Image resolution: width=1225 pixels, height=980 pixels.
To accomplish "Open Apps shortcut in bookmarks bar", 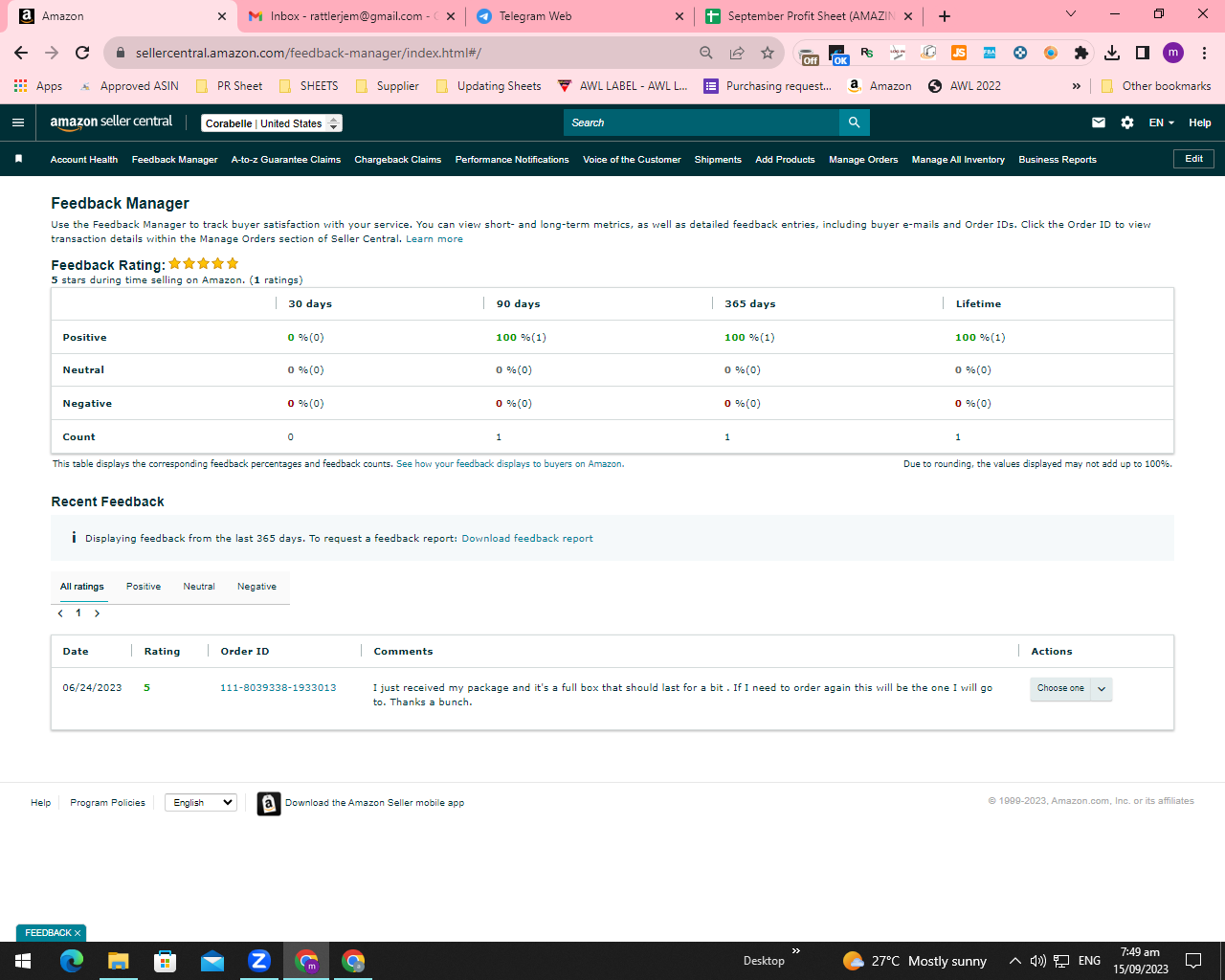I will click(x=38, y=86).
